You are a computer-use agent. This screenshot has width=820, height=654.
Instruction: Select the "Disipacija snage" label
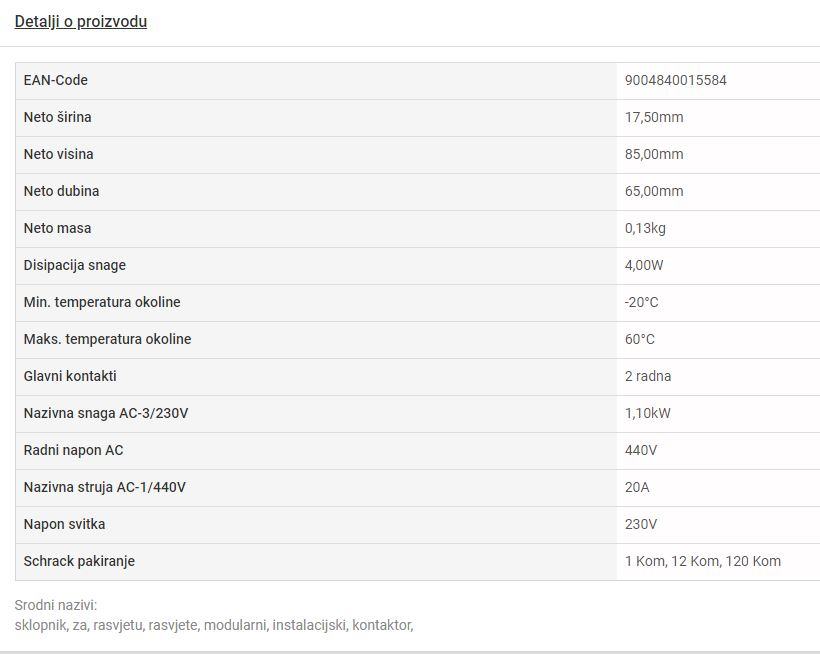(x=74, y=265)
